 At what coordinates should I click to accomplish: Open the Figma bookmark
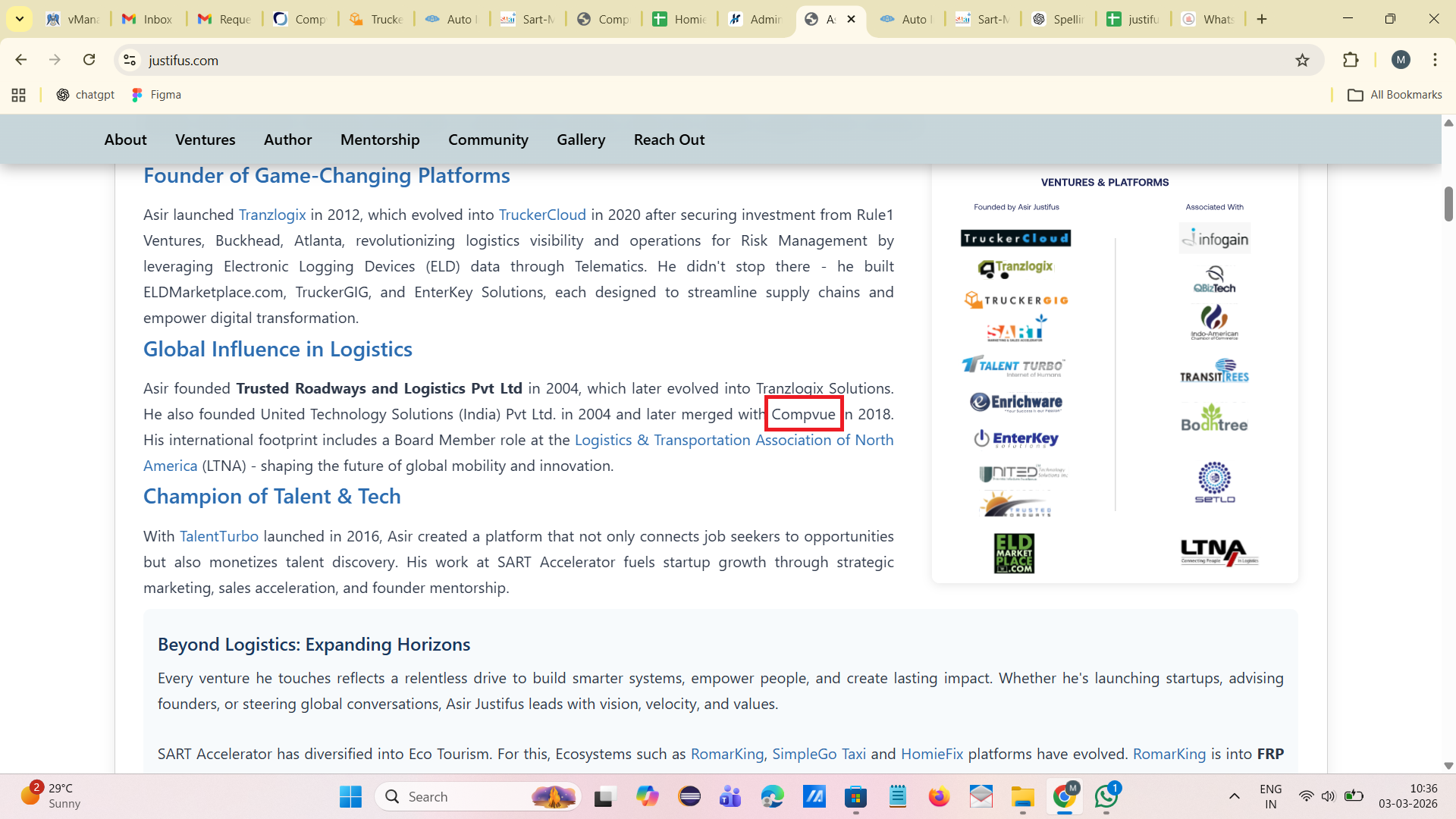[x=156, y=95]
